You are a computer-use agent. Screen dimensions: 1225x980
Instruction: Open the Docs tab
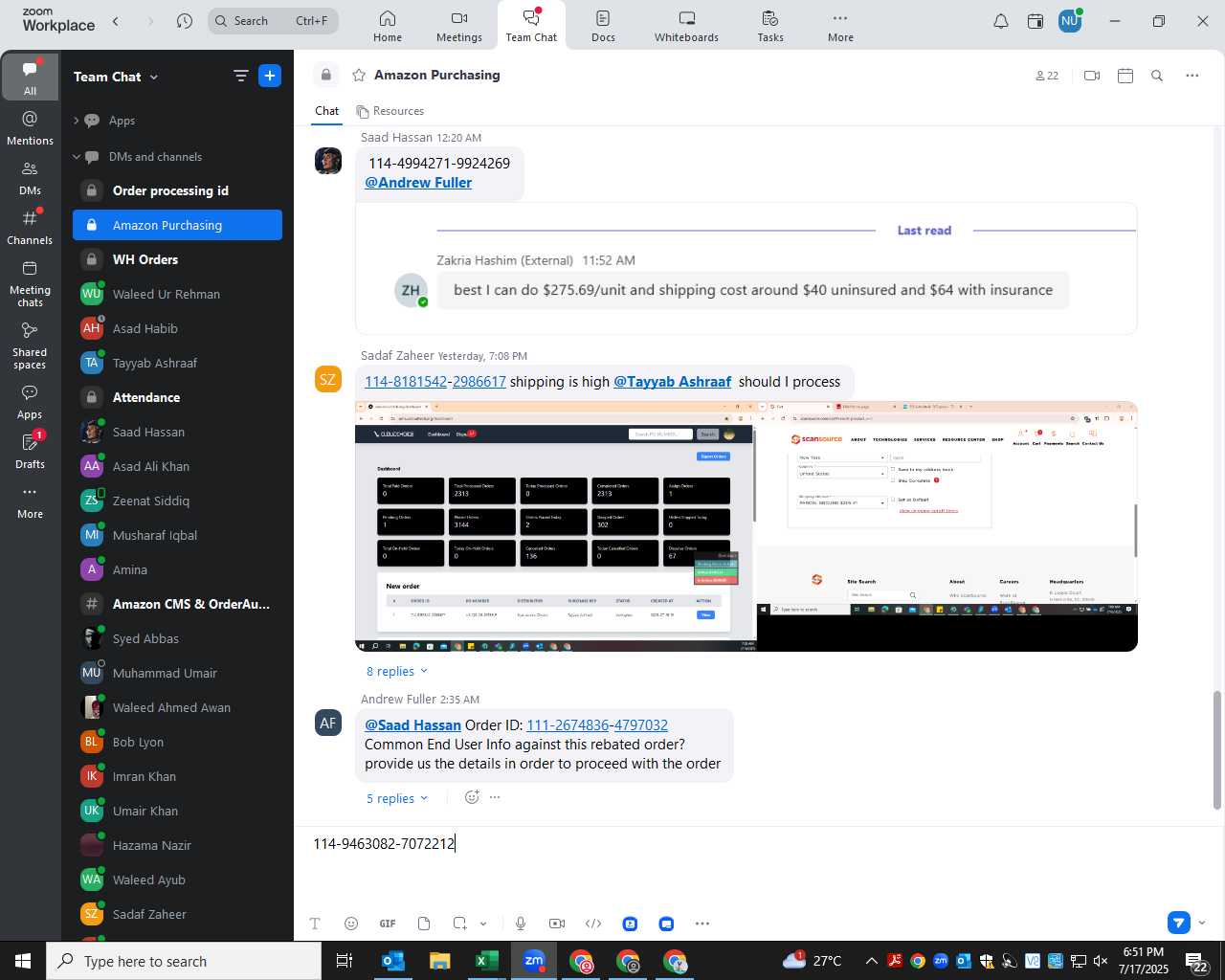[x=603, y=26]
